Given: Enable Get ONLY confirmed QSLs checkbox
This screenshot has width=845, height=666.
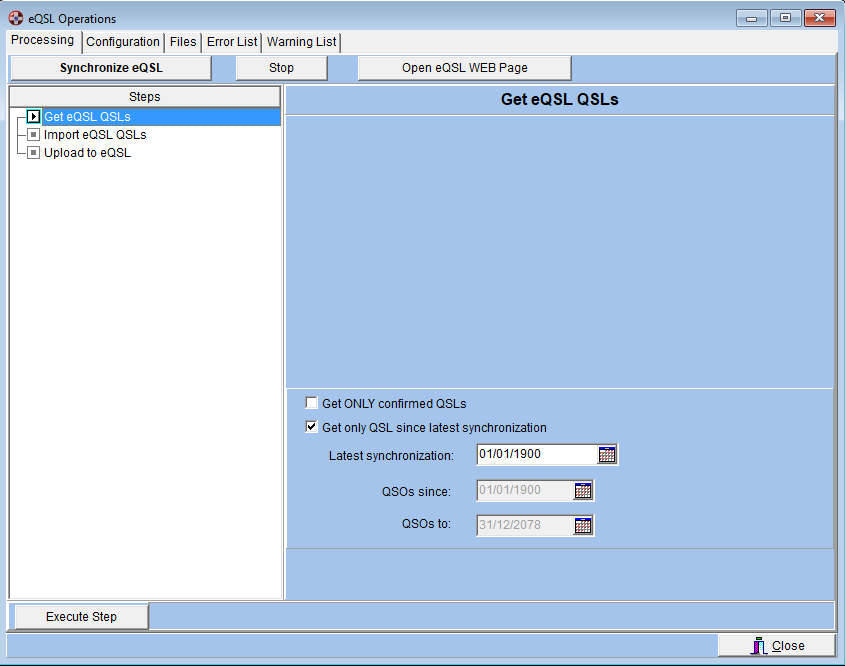Looking at the screenshot, I should point(312,404).
